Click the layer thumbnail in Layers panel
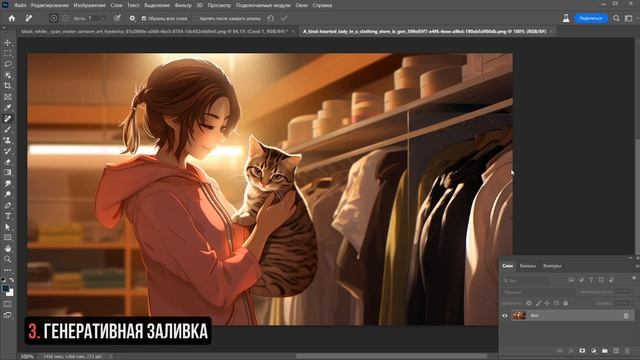The height and width of the screenshot is (360, 640). pos(519,316)
